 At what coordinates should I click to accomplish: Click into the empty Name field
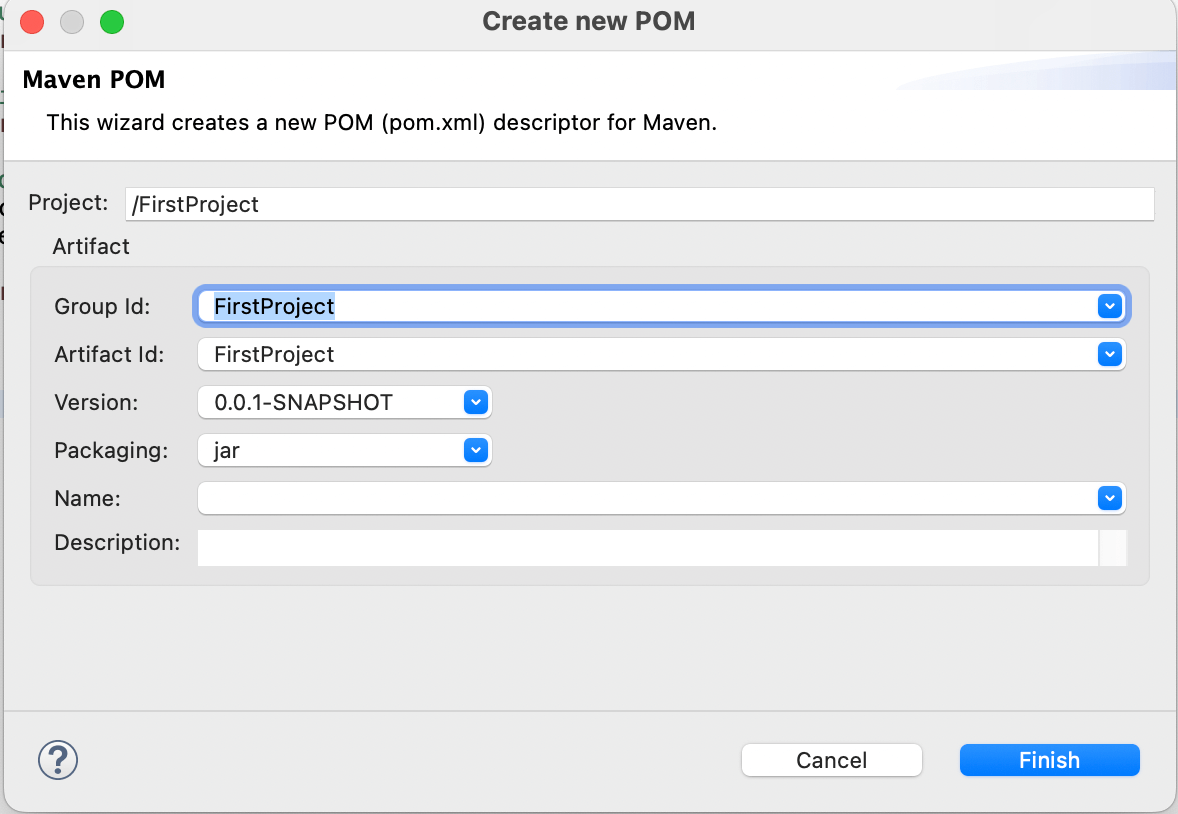pos(640,498)
